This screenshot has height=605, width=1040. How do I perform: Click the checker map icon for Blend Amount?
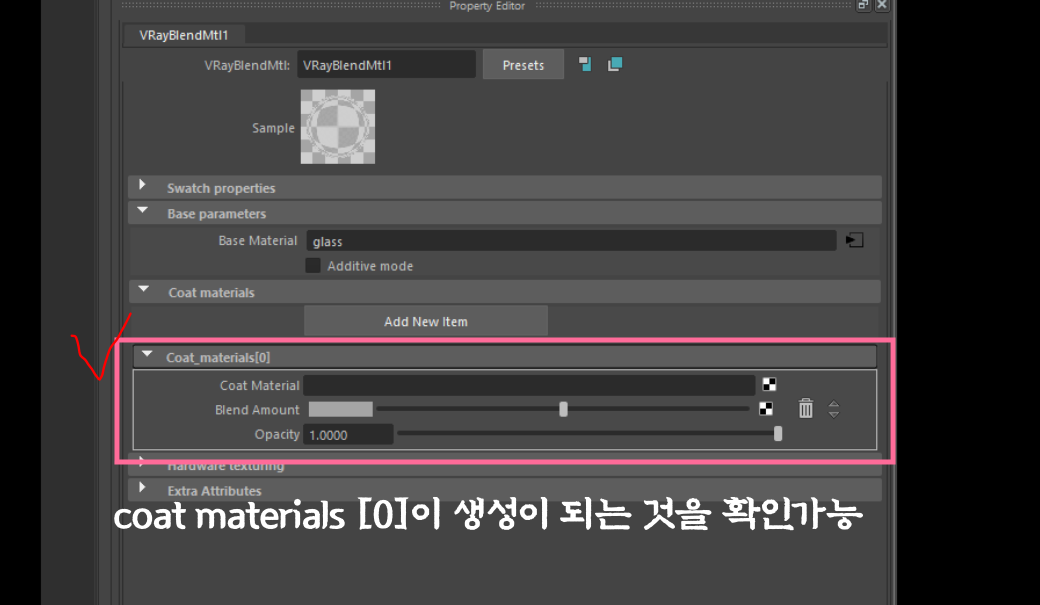click(x=765, y=409)
